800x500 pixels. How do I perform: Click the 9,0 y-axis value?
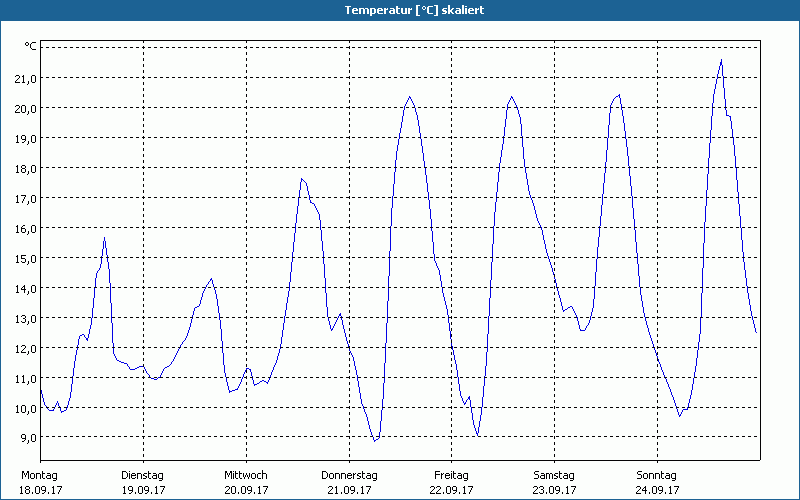[28, 438]
